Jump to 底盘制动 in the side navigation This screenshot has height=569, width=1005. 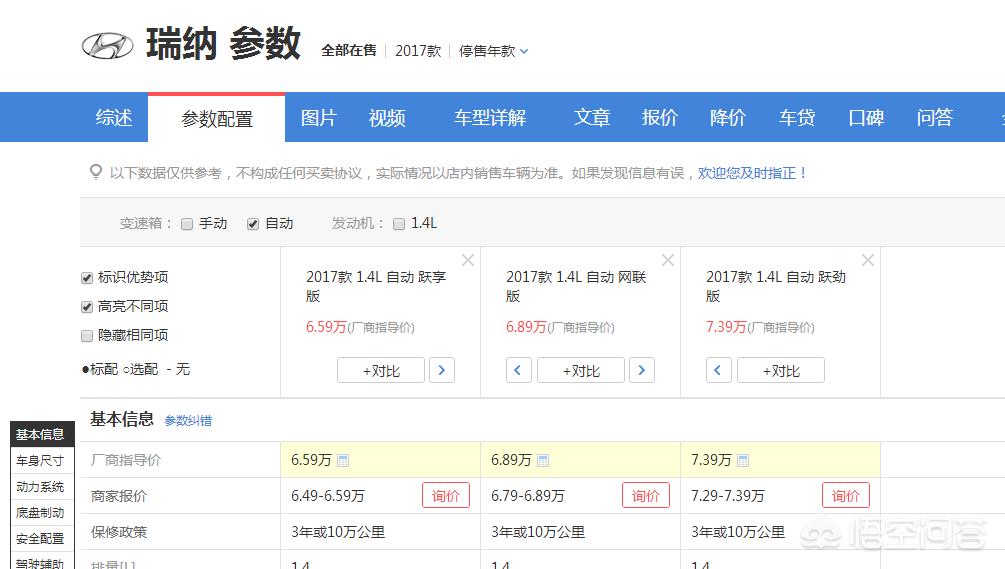click(x=42, y=513)
